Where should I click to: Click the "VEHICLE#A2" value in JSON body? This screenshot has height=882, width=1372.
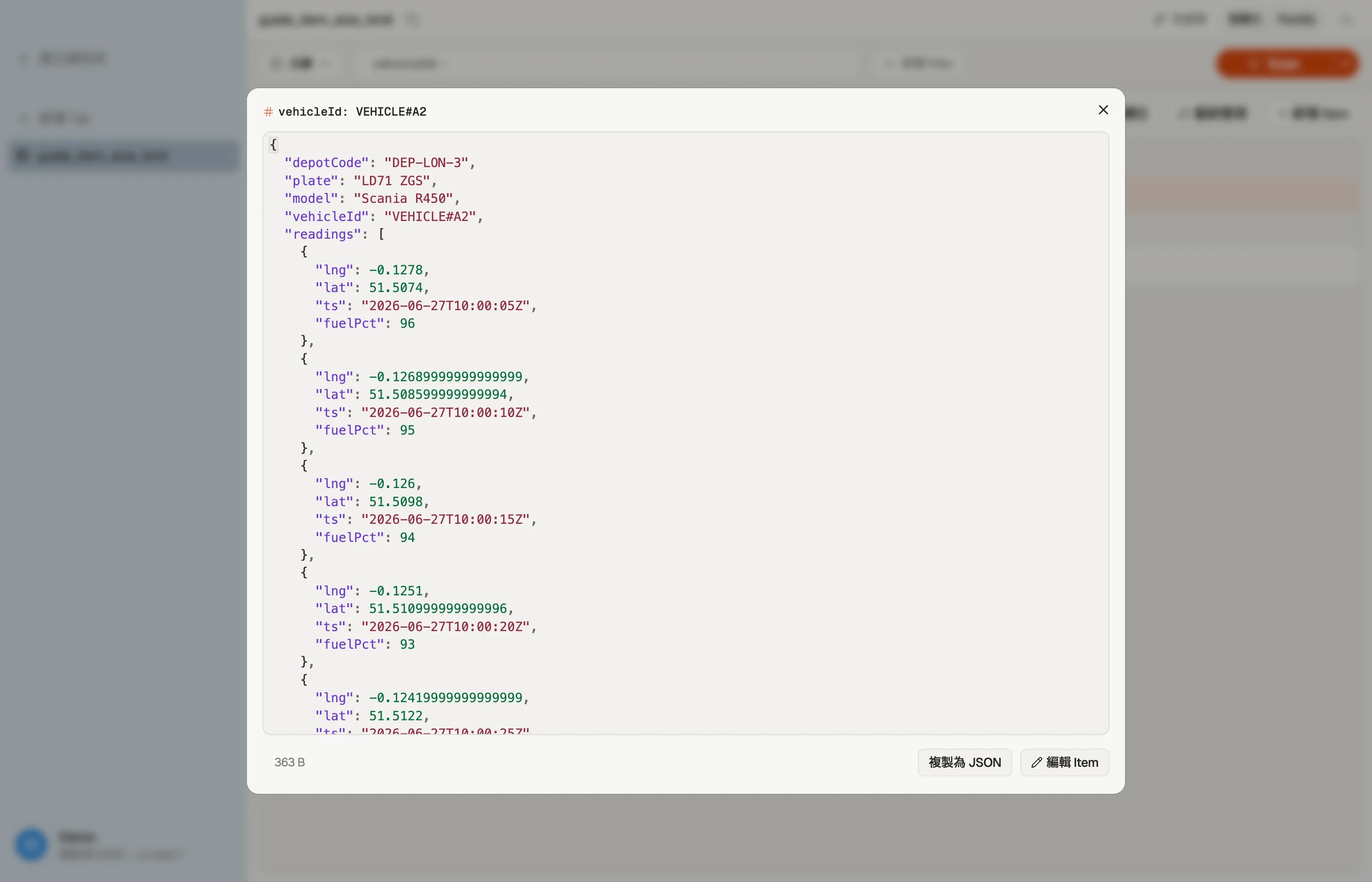pos(430,217)
